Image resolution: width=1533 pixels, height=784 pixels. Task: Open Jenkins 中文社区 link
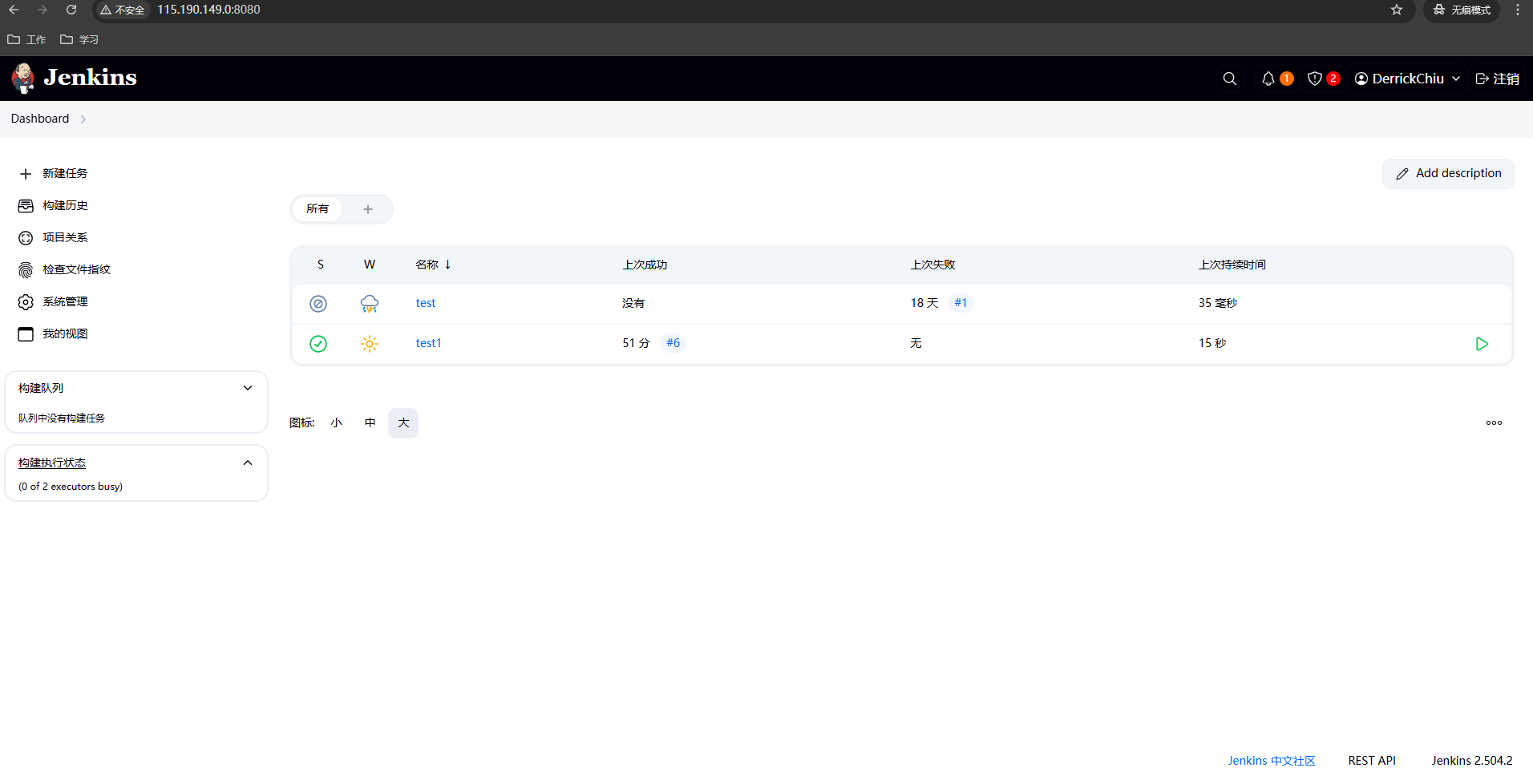1272,761
